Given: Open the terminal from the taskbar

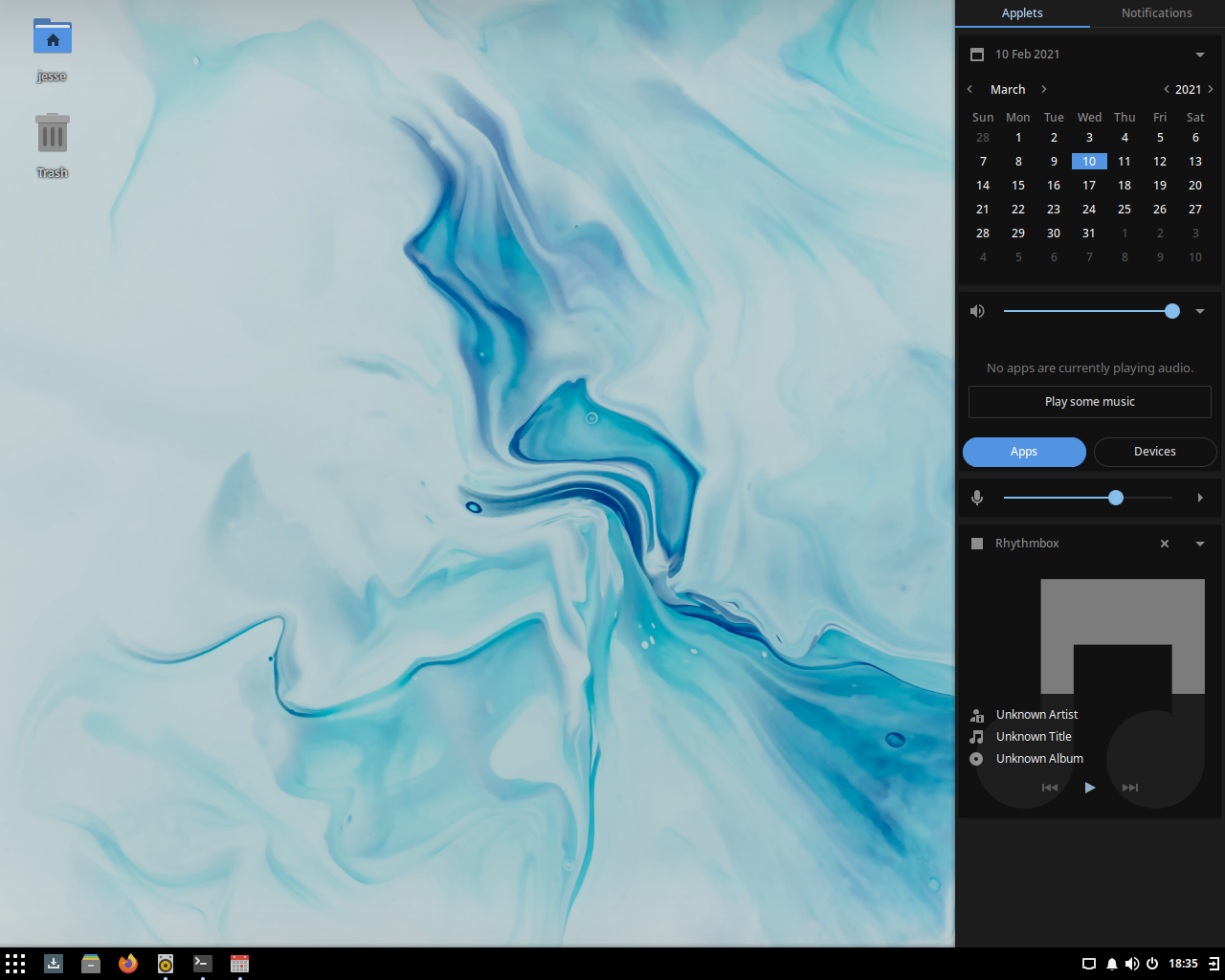Looking at the screenshot, I should tap(203, 964).
